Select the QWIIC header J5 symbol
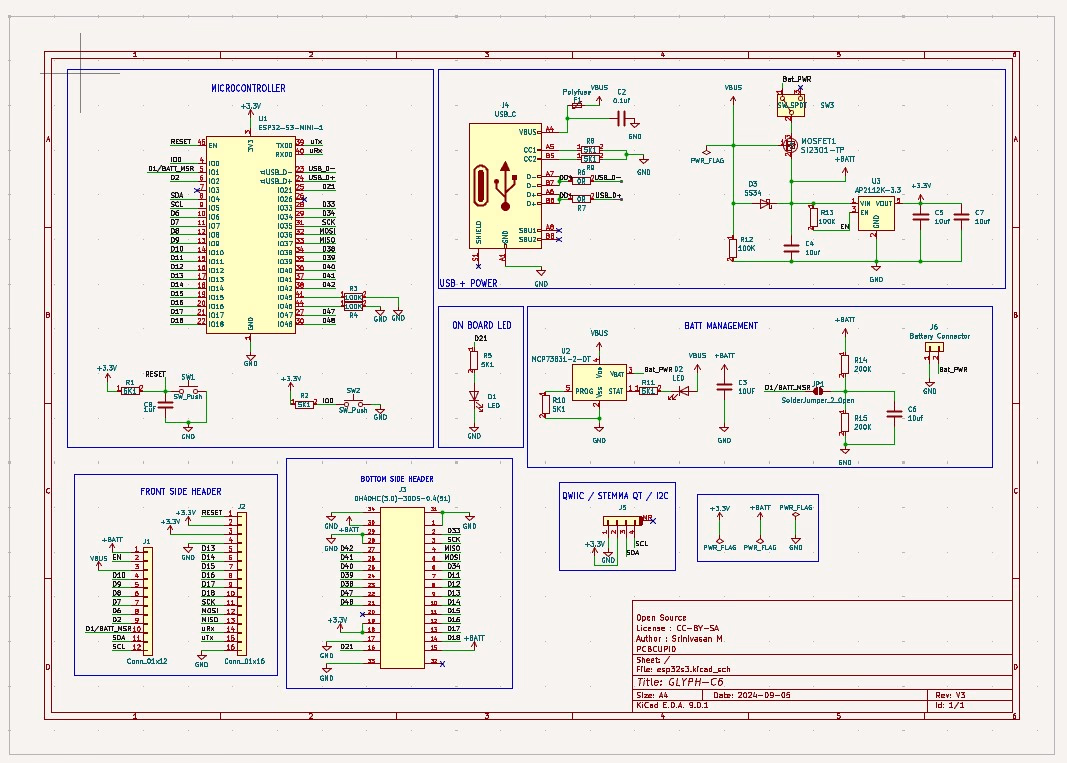 [x=620, y=520]
